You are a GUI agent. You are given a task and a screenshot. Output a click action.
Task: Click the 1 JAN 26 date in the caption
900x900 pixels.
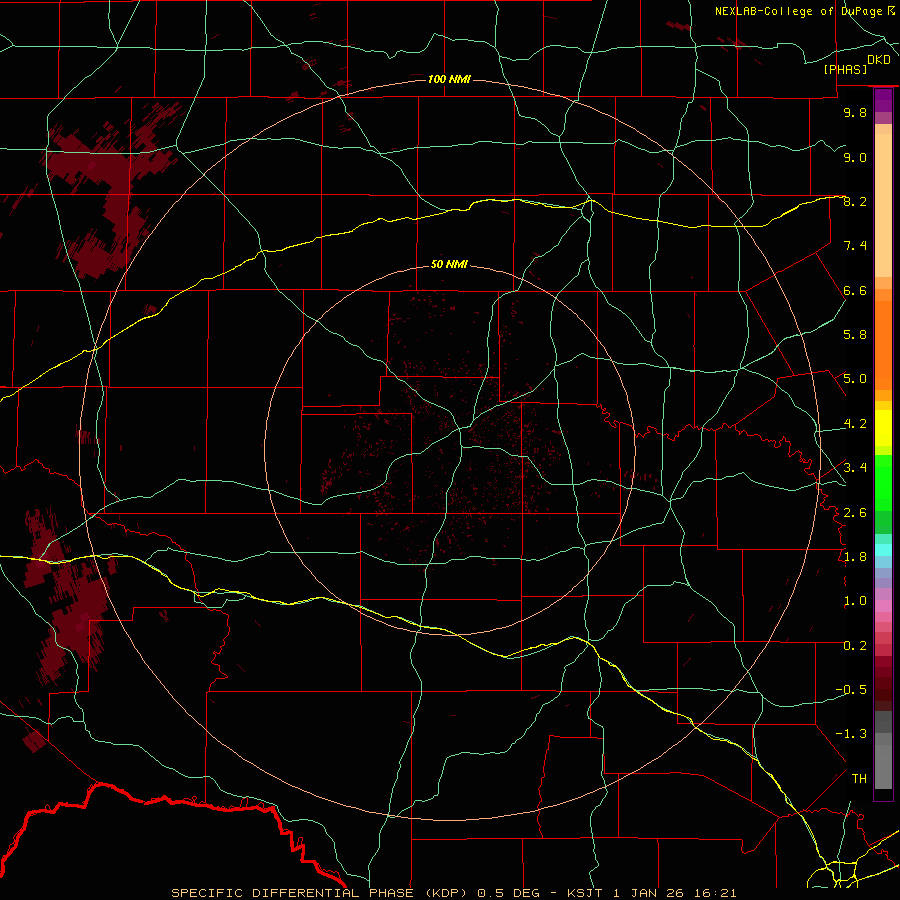pyautogui.click(x=649, y=893)
